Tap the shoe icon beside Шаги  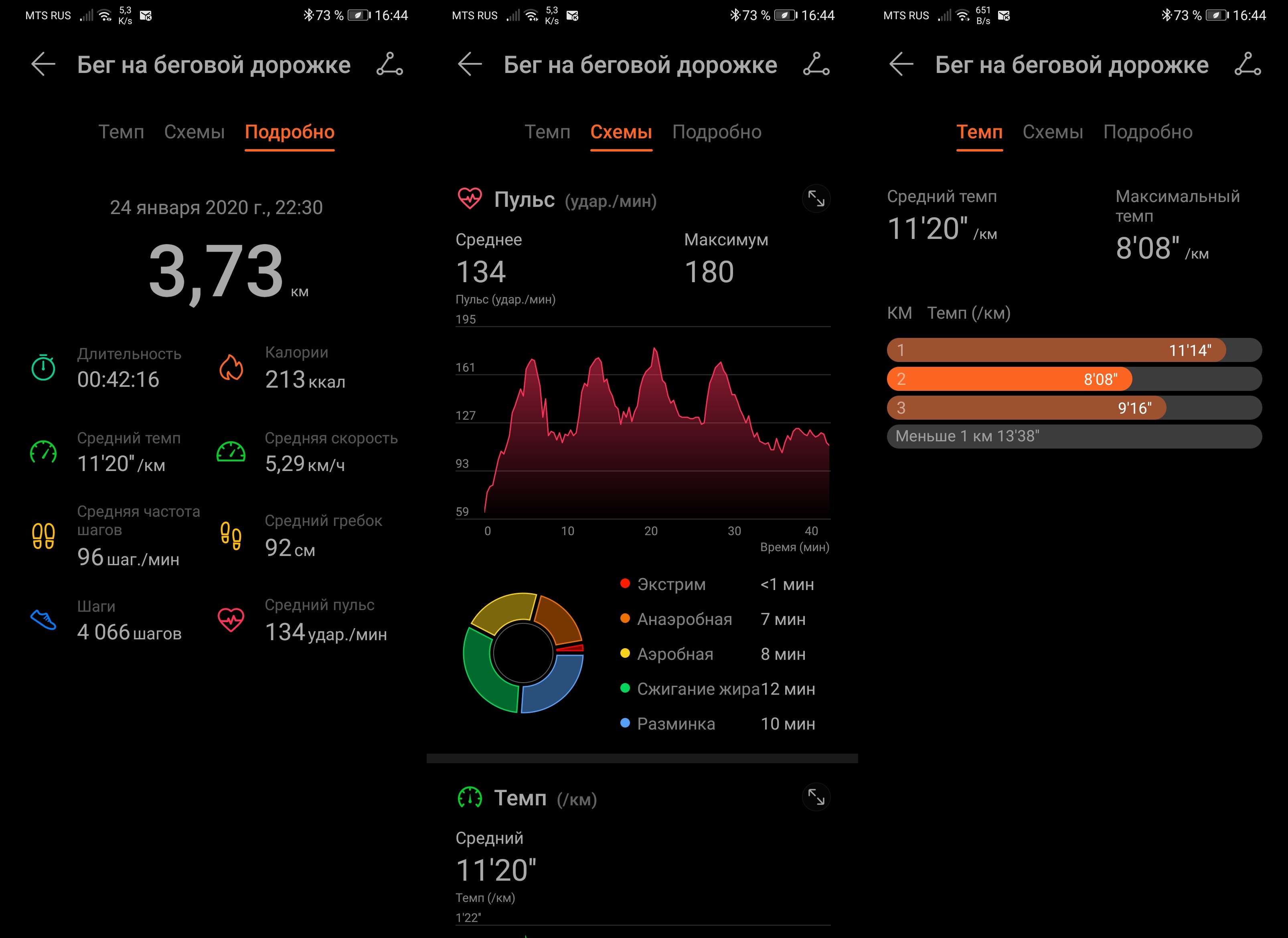[43, 620]
